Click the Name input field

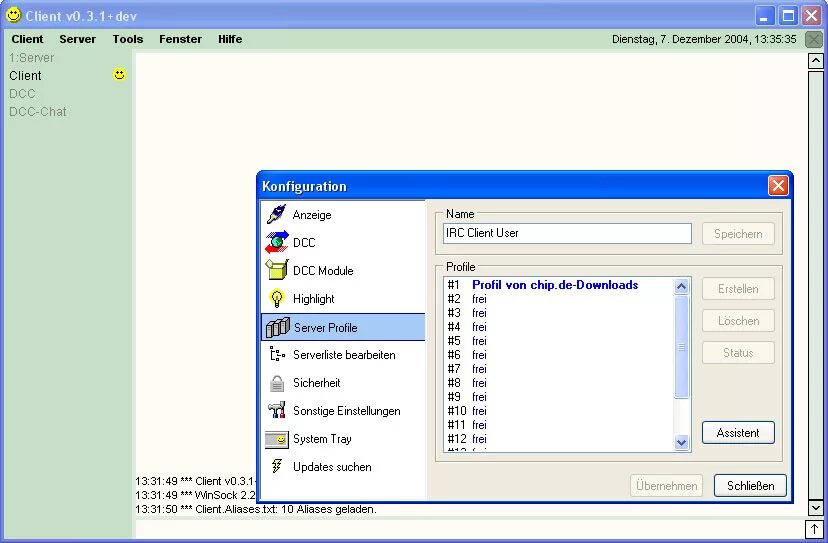tap(567, 233)
